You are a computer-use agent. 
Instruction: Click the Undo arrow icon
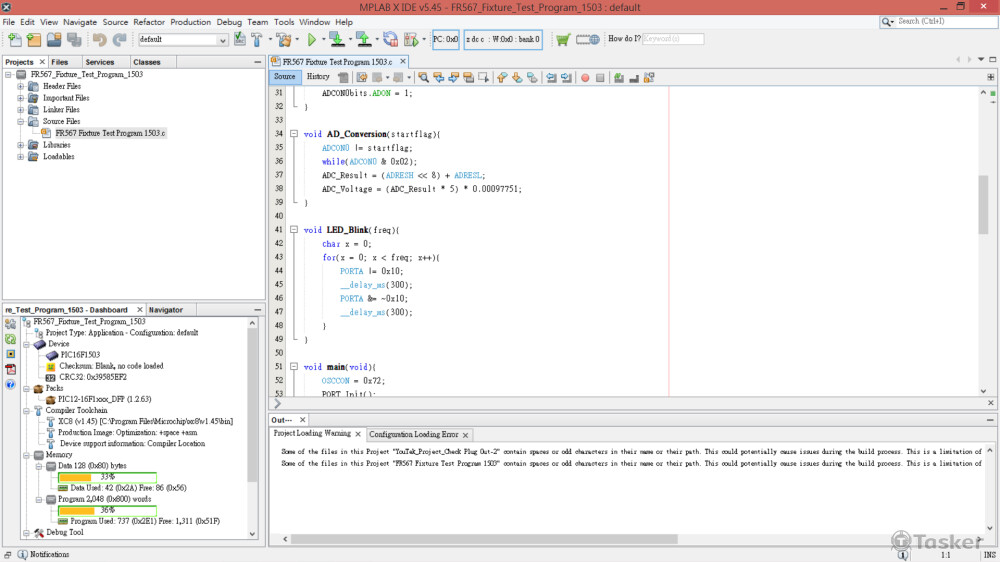pyautogui.click(x=99, y=40)
